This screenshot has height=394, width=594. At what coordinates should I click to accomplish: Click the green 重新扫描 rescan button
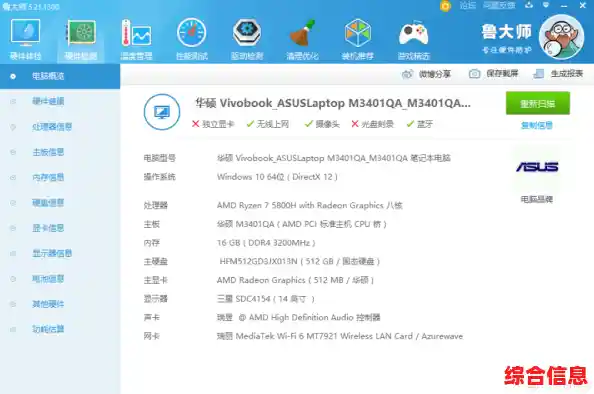pyautogui.click(x=538, y=103)
